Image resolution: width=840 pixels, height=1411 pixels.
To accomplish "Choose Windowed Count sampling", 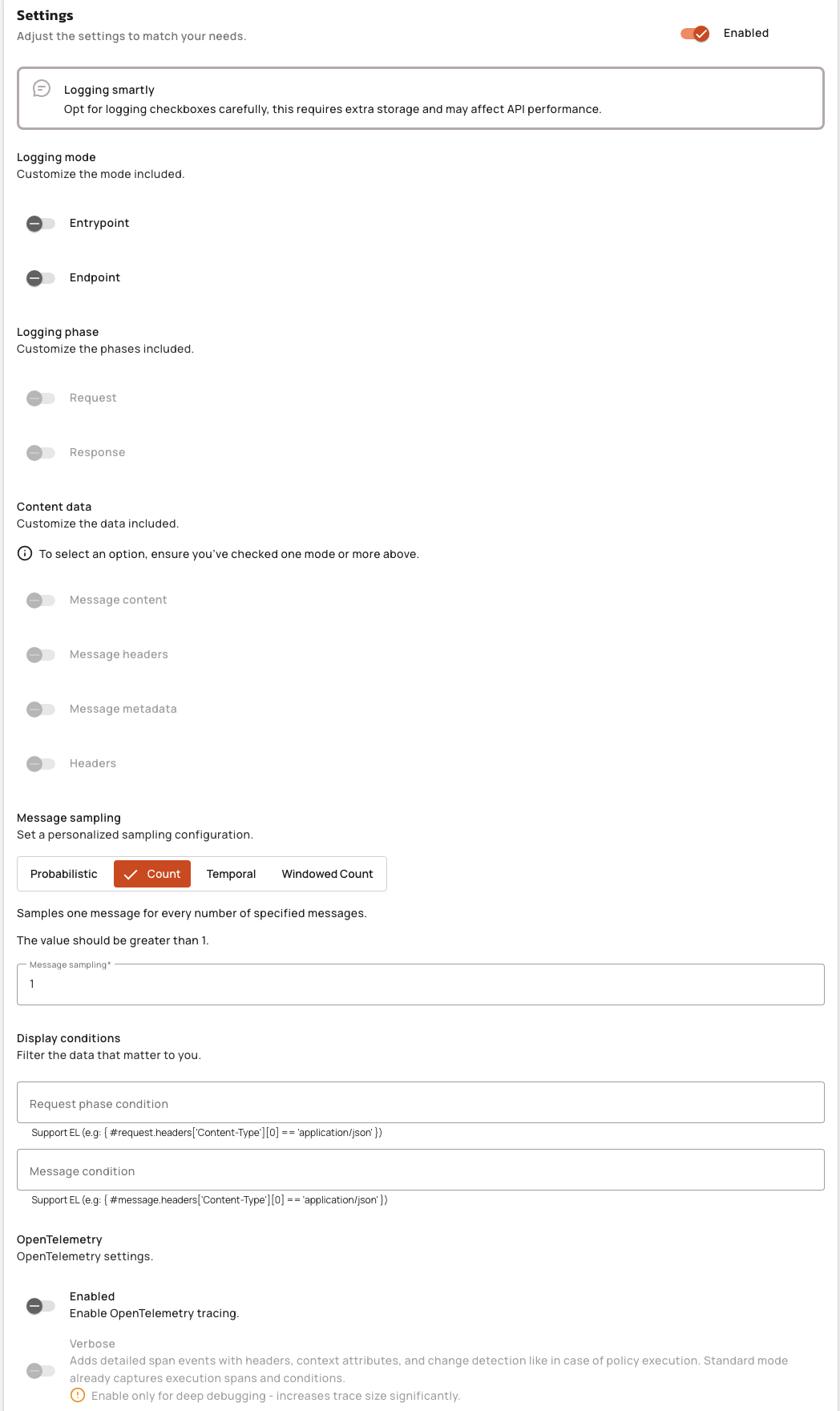I will click(327, 875).
